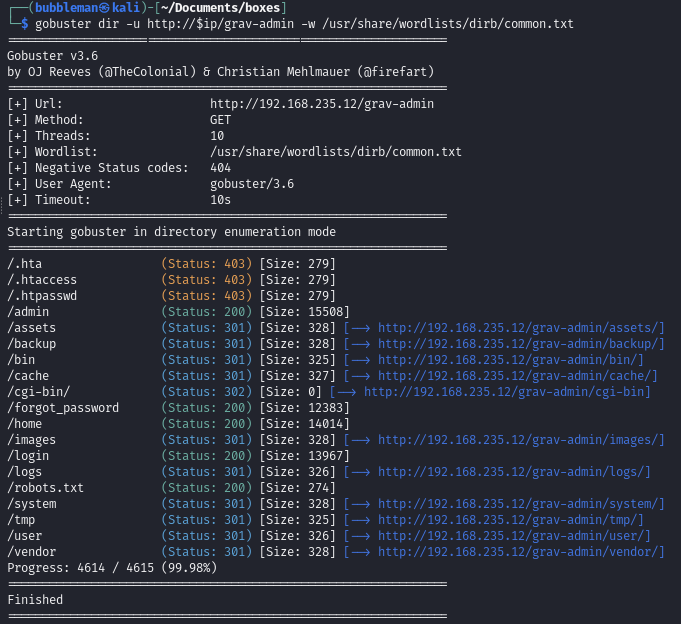Open the grav-admin/assets/ redirect URL

pos(521,328)
